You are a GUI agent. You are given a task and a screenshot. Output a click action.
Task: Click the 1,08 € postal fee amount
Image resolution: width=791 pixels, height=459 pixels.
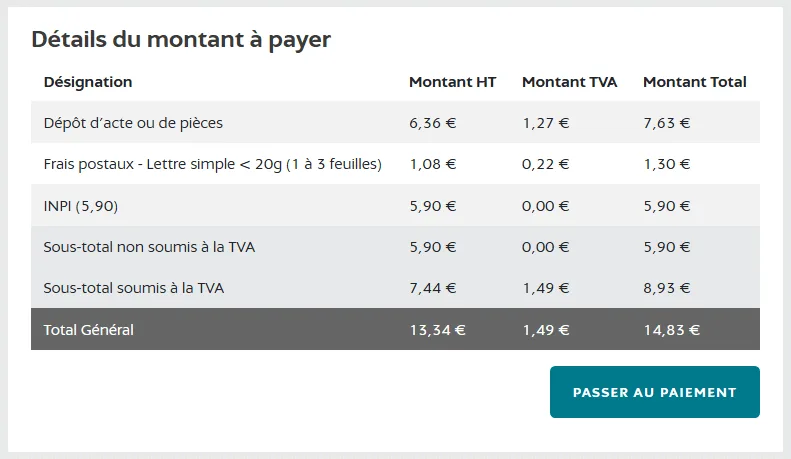[432, 165]
